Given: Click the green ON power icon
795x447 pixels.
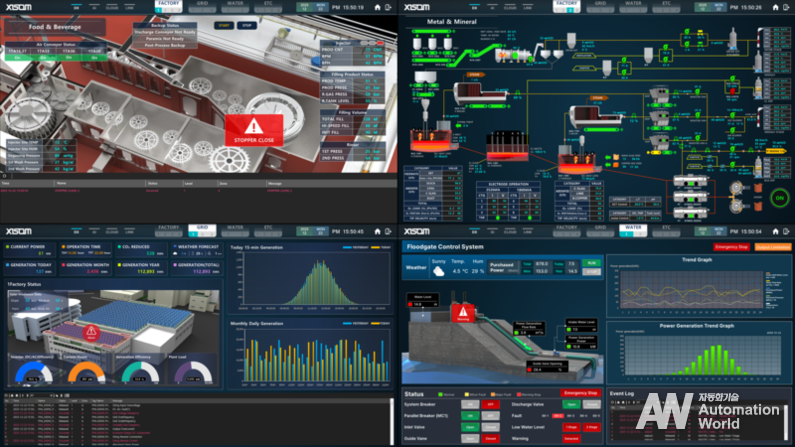Looking at the screenshot, I should pos(780,198).
